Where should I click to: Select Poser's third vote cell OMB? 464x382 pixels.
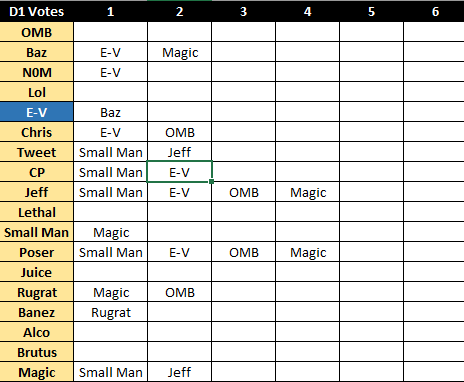[x=243, y=252]
